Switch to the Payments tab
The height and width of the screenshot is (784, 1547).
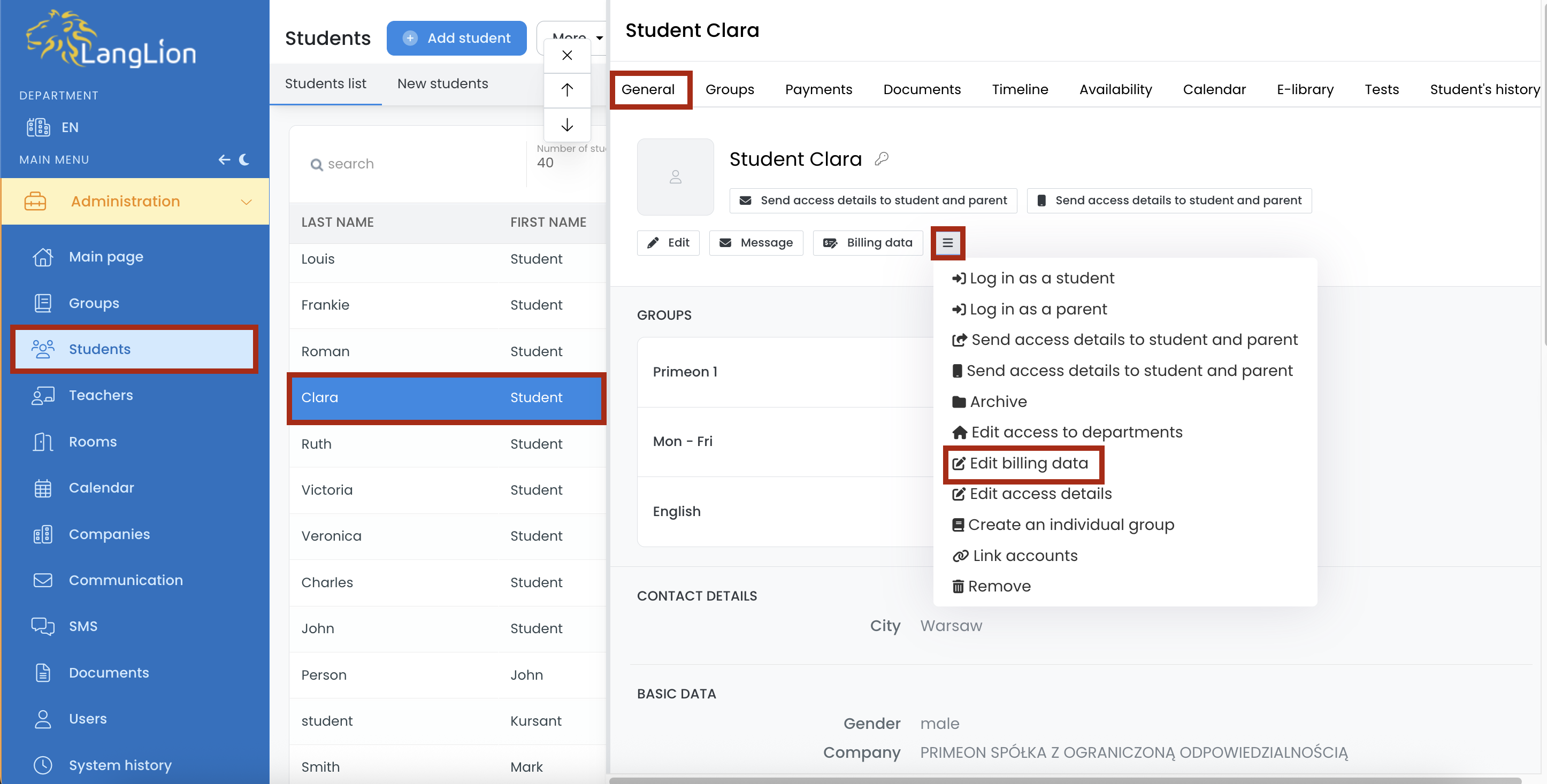click(818, 89)
